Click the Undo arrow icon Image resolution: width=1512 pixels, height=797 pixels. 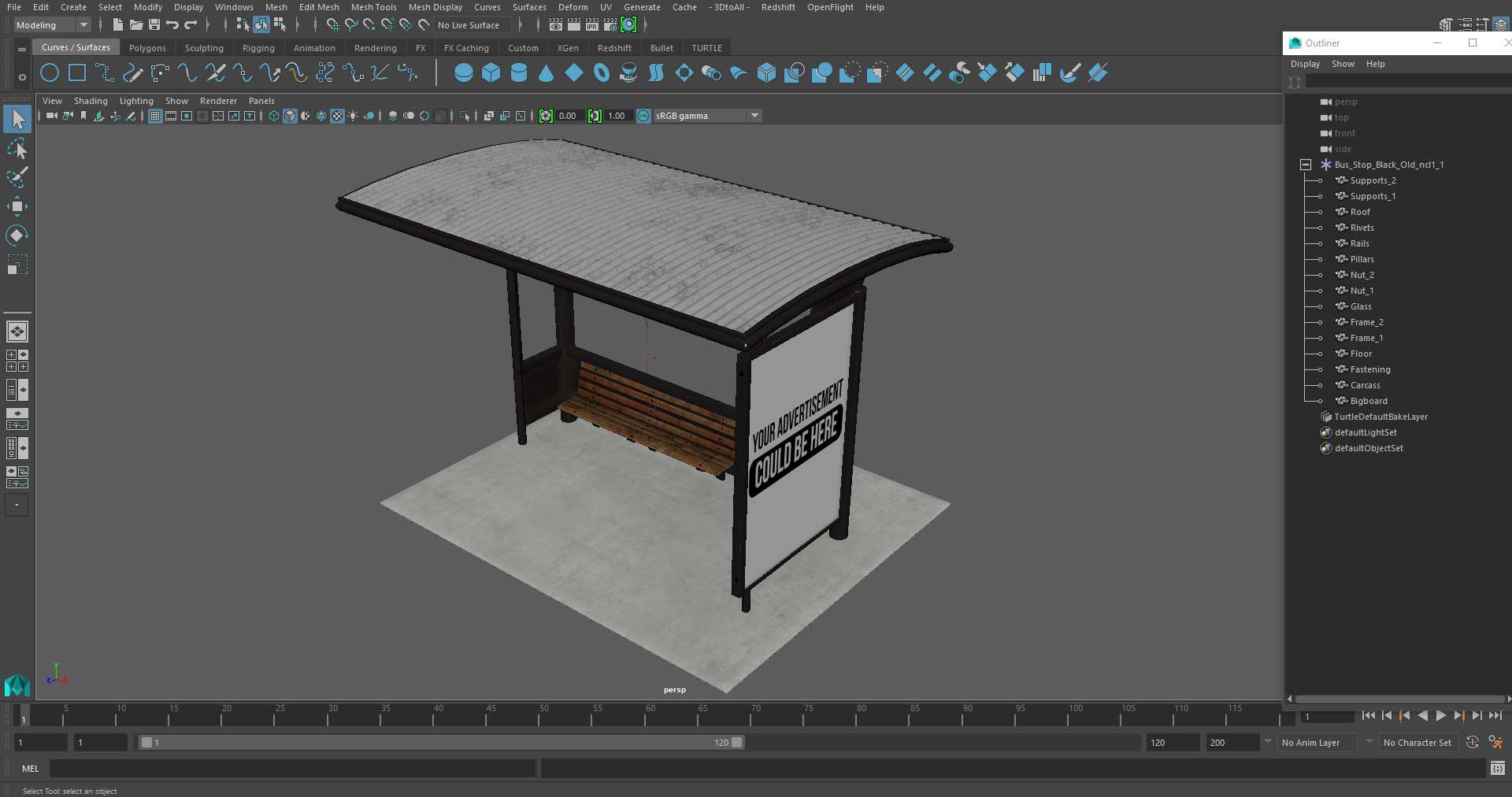pyautogui.click(x=172, y=25)
